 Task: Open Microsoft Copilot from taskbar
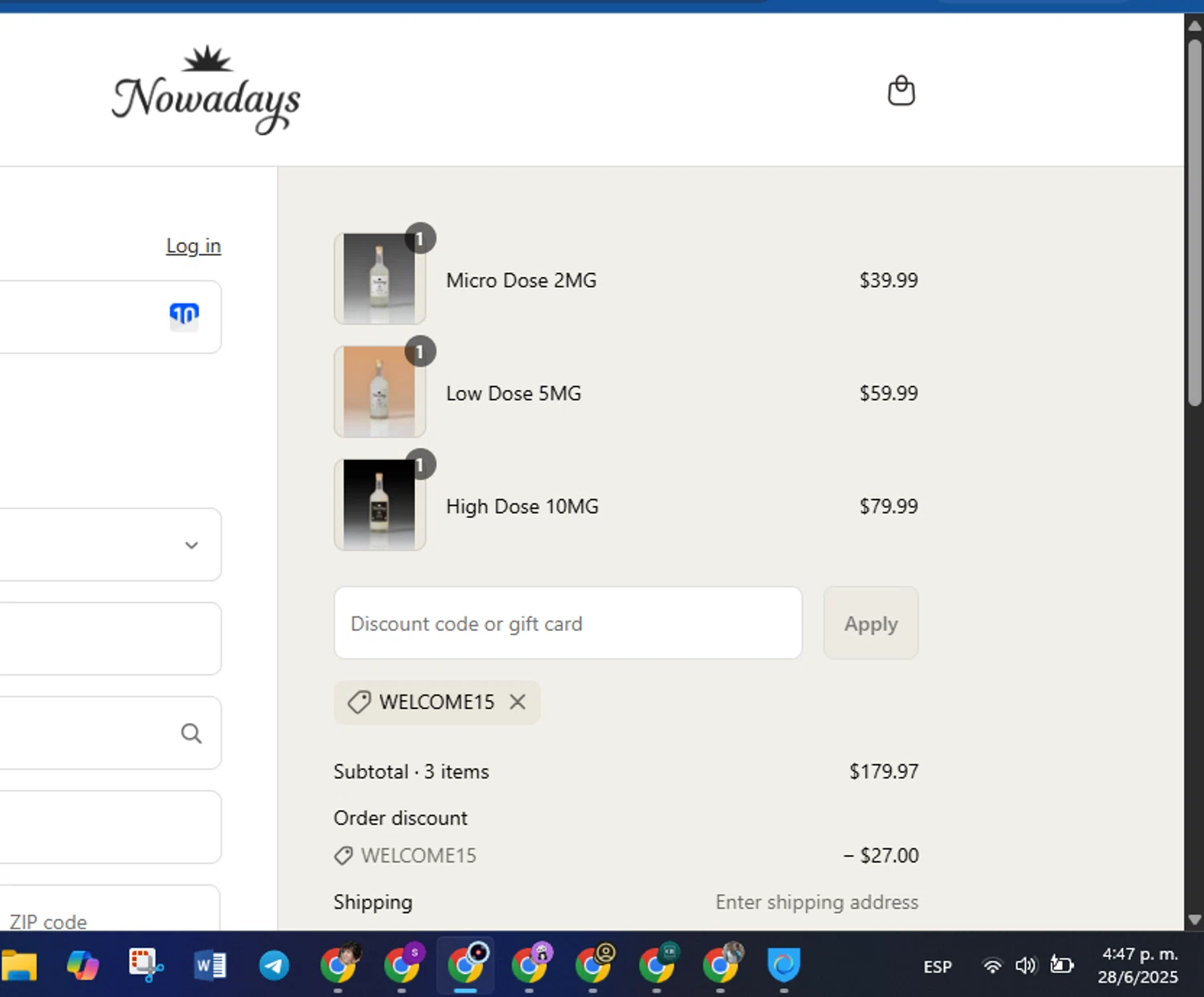click(82, 965)
